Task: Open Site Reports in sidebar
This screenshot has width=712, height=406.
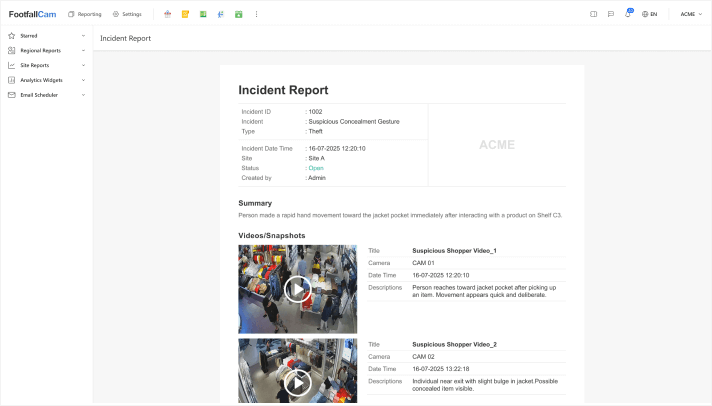Action: point(35,65)
